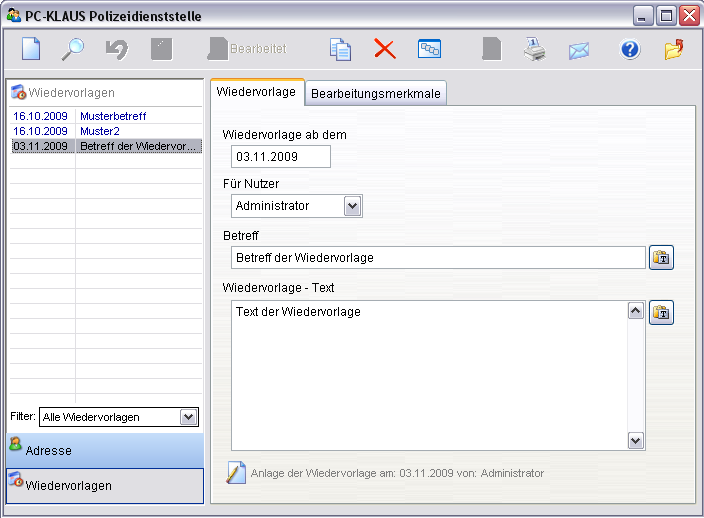
Task: Open the Alle Wiedervorlagen filter dropdown
Action: (188, 417)
